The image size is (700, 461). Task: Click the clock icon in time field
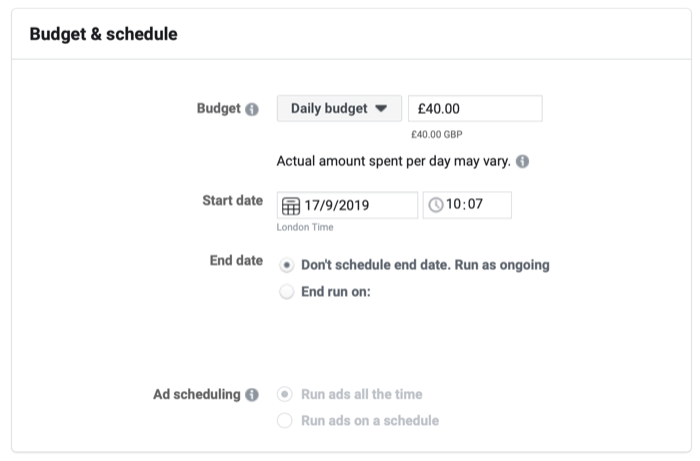pyautogui.click(x=436, y=205)
